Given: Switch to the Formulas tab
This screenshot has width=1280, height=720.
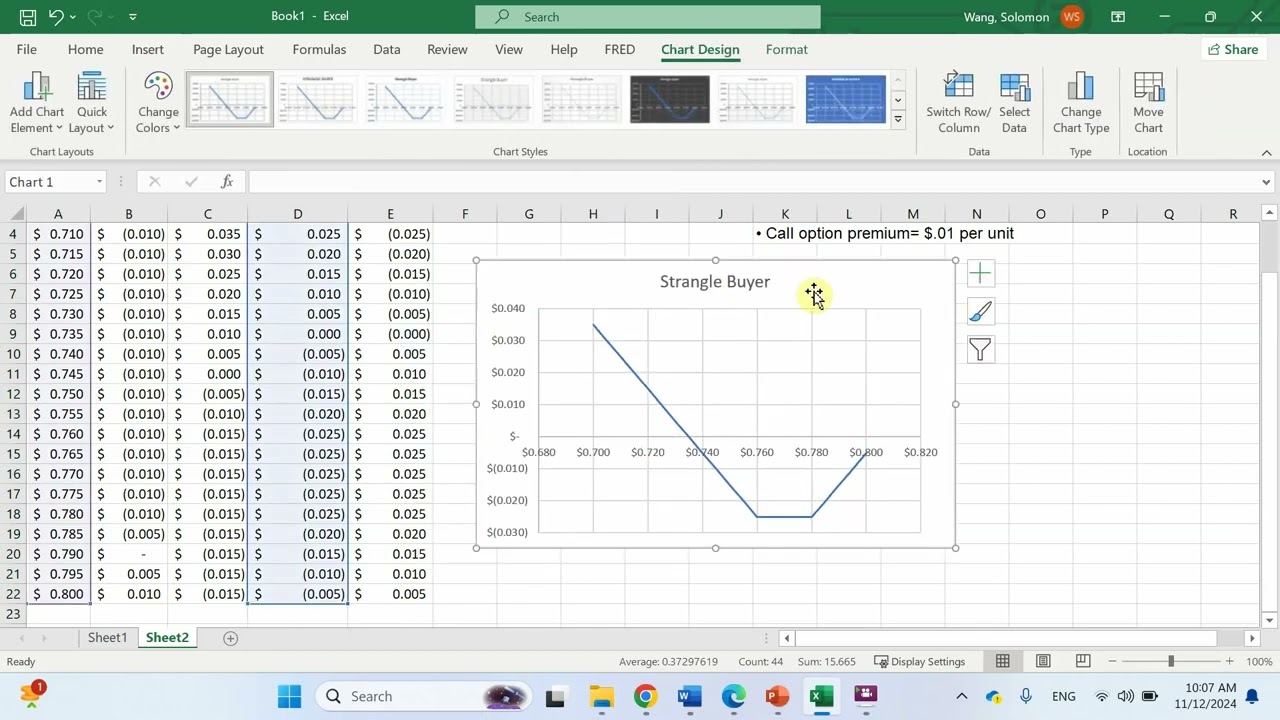Looking at the screenshot, I should click(319, 49).
